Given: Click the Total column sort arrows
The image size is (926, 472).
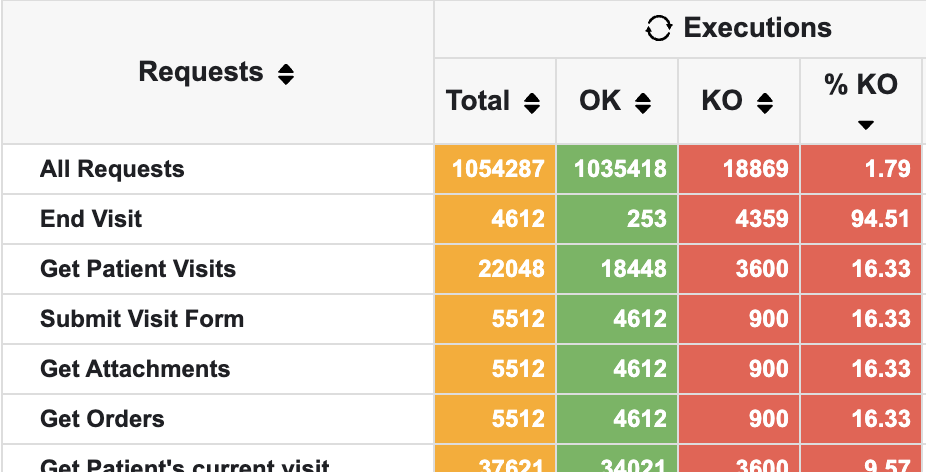Looking at the screenshot, I should click(x=532, y=102).
